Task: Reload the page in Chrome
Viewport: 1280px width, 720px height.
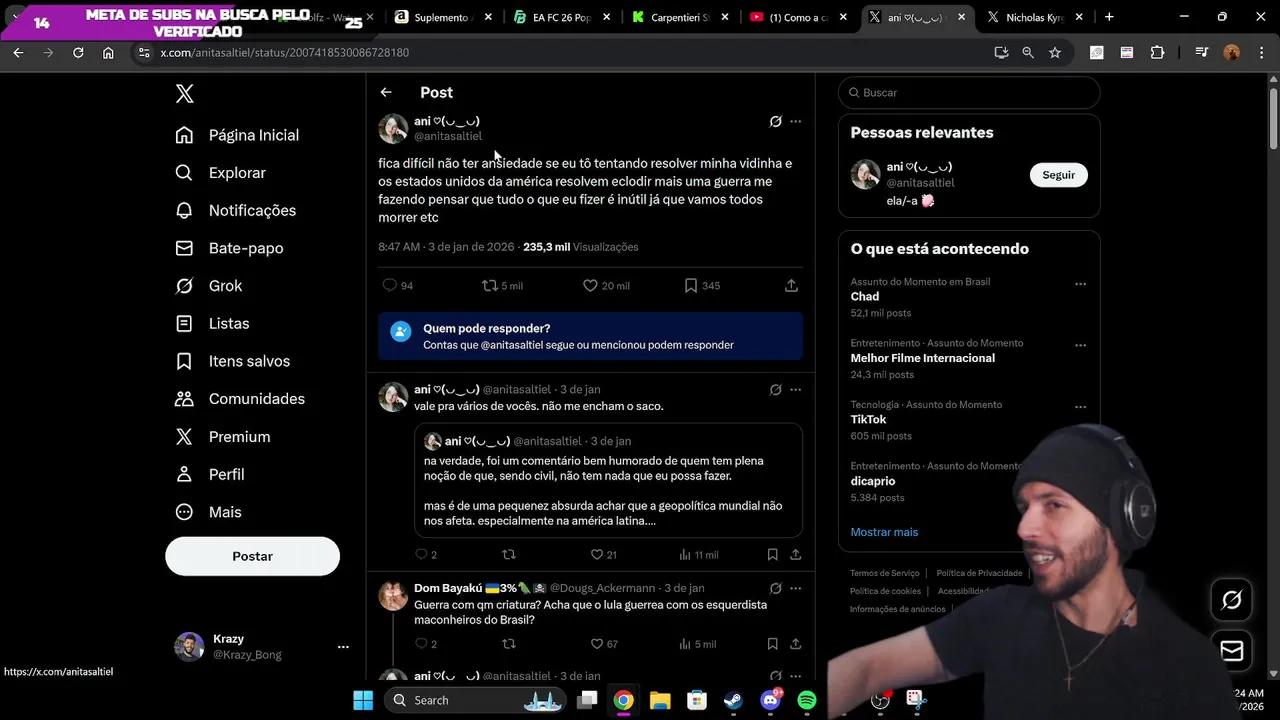Action: pos(78,53)
